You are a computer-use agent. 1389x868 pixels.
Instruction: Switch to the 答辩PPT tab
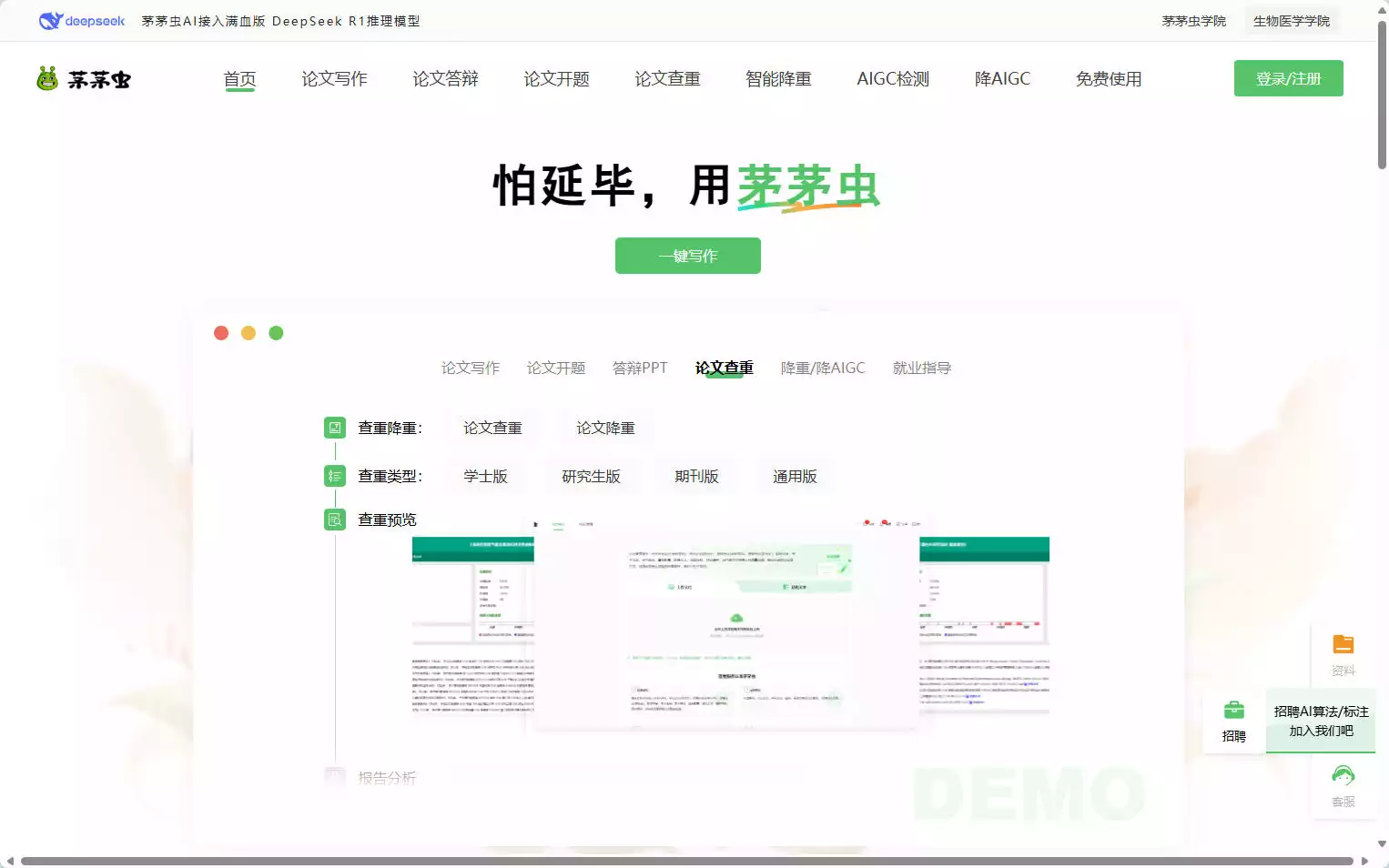pos(640,368)
